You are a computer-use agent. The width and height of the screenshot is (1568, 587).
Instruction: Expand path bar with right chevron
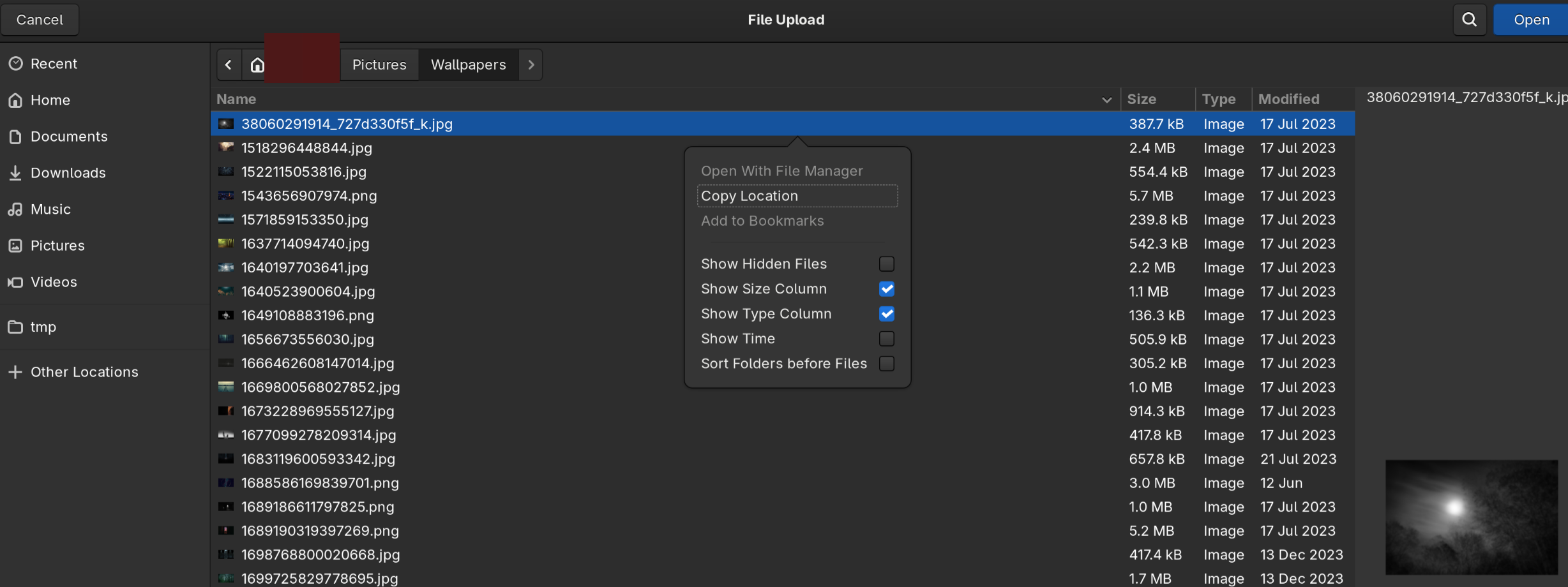[x=531, y=64]
